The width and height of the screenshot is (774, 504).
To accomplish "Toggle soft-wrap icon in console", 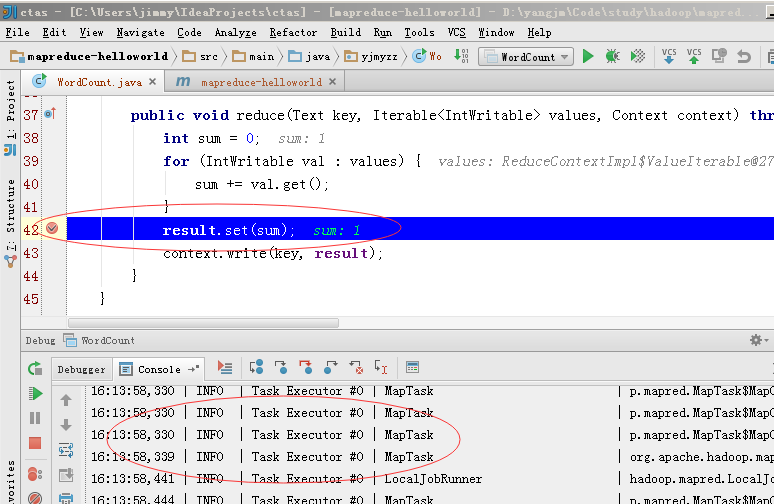I will (66, 450).
